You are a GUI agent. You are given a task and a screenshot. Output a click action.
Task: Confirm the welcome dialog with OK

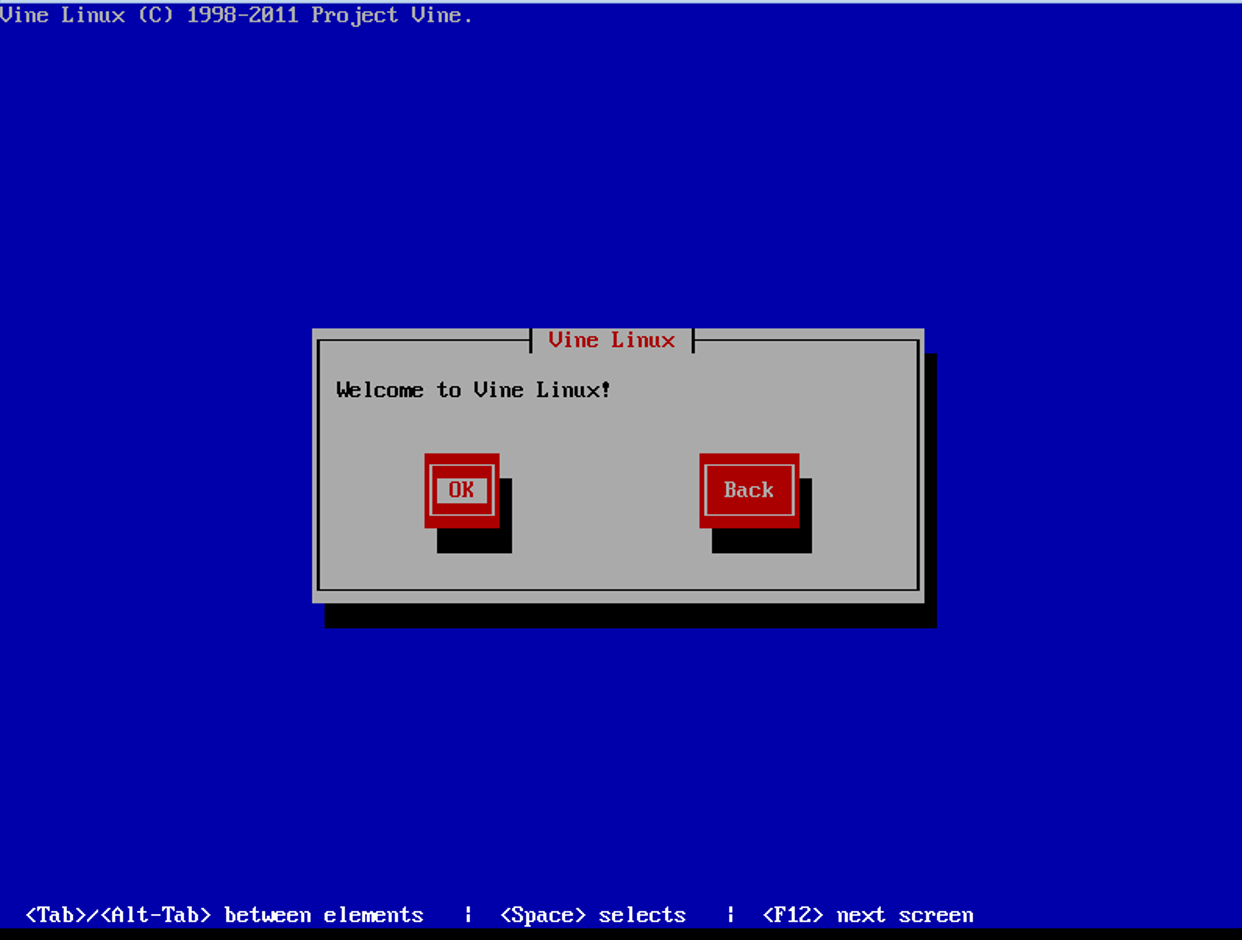[x=462, y=490]
